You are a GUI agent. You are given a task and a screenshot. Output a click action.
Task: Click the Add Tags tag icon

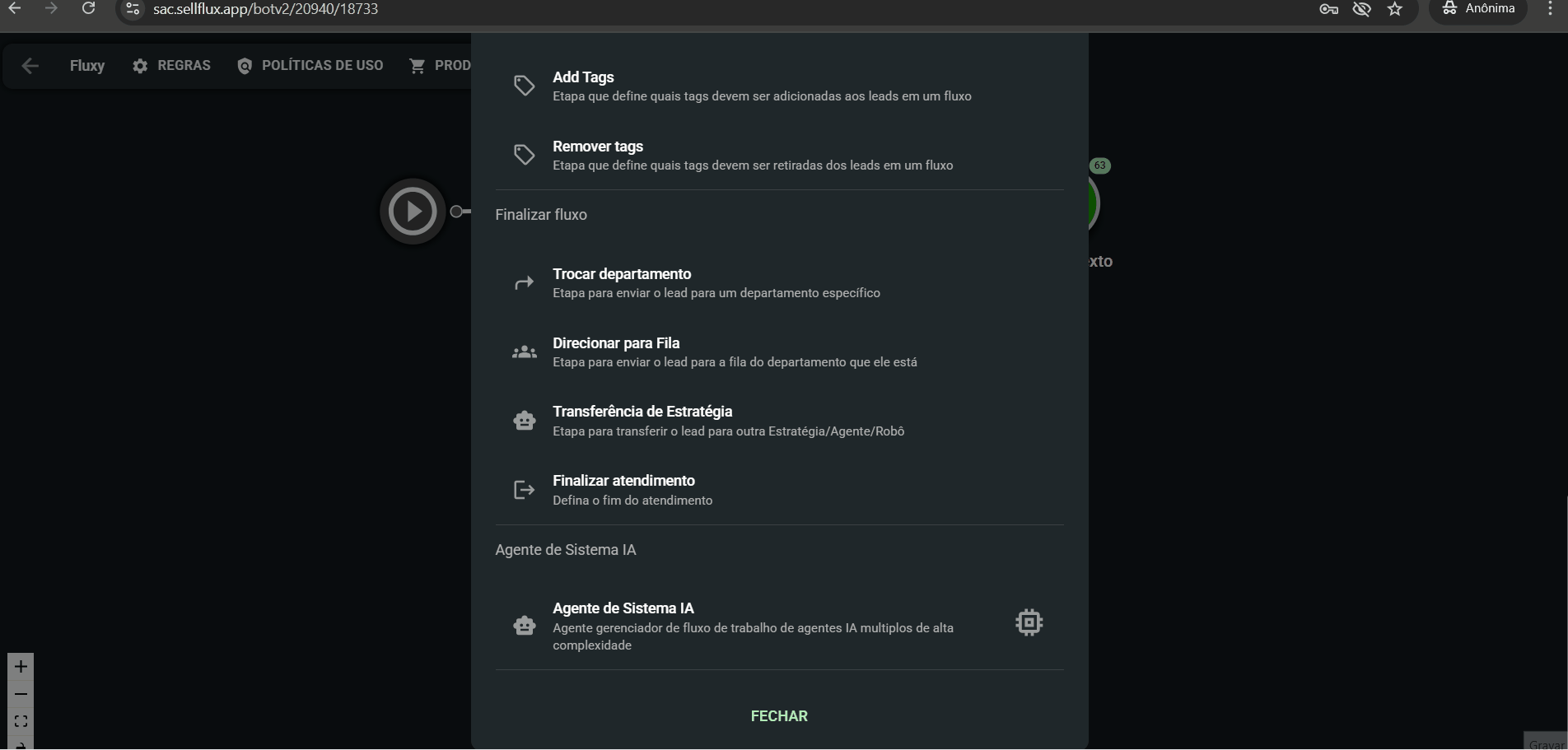524,86
